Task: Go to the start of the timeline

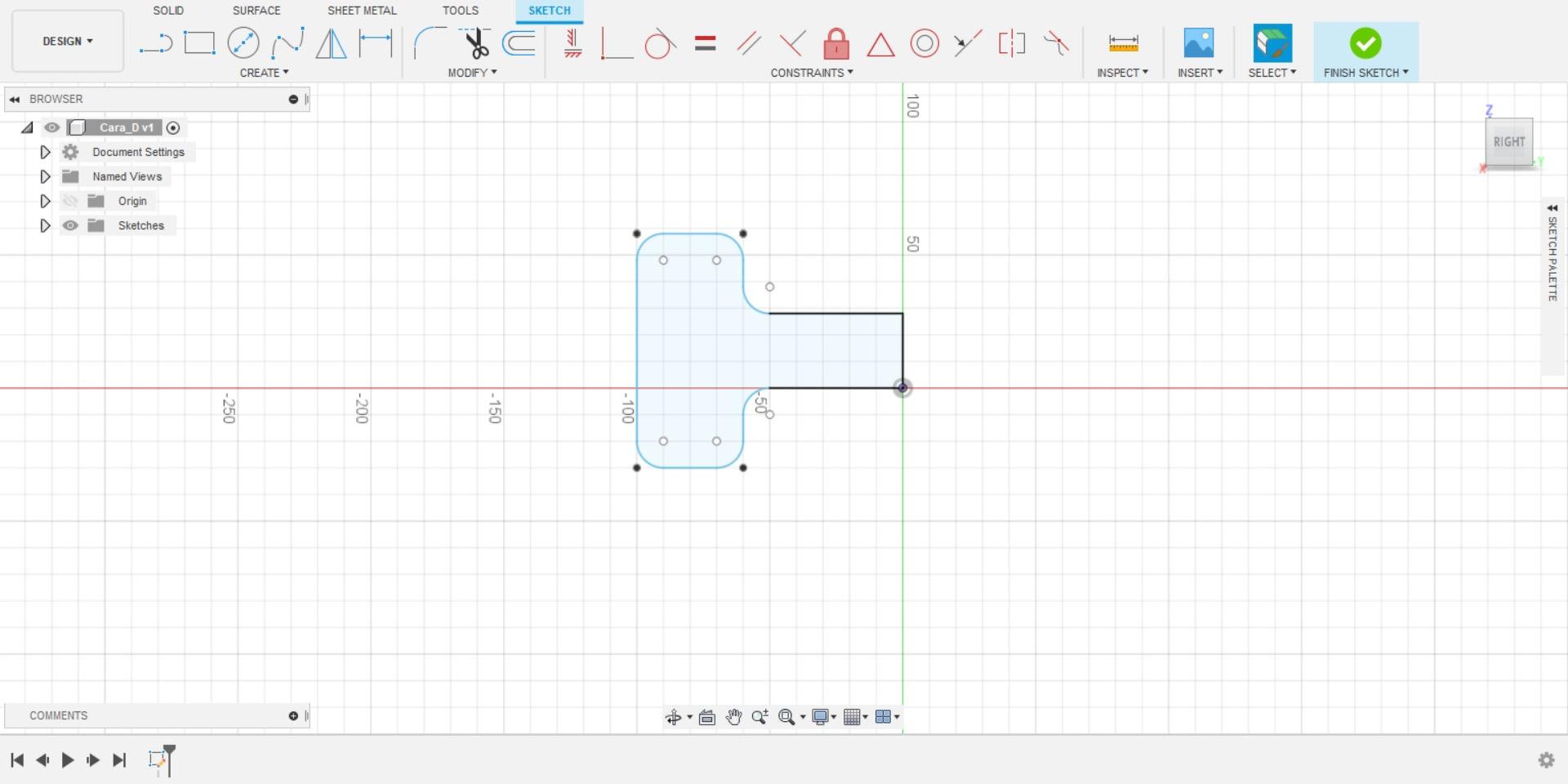Action: (x=17, y=760)
